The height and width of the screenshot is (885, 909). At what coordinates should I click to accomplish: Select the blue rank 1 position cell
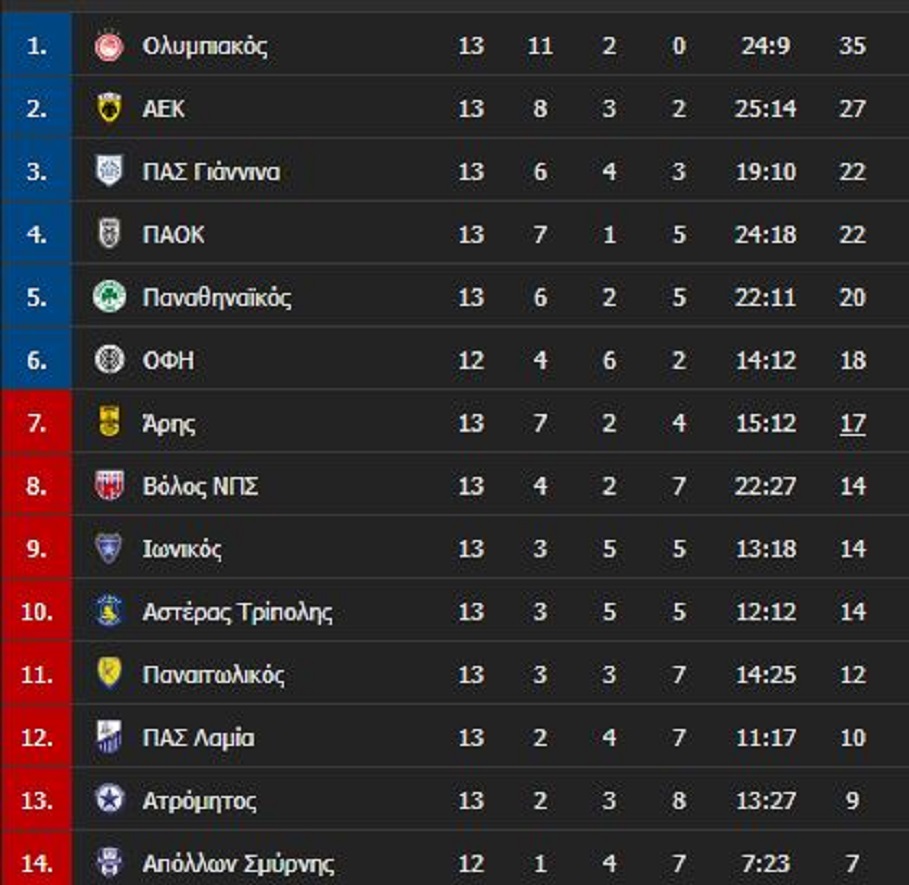click(36, 45)
